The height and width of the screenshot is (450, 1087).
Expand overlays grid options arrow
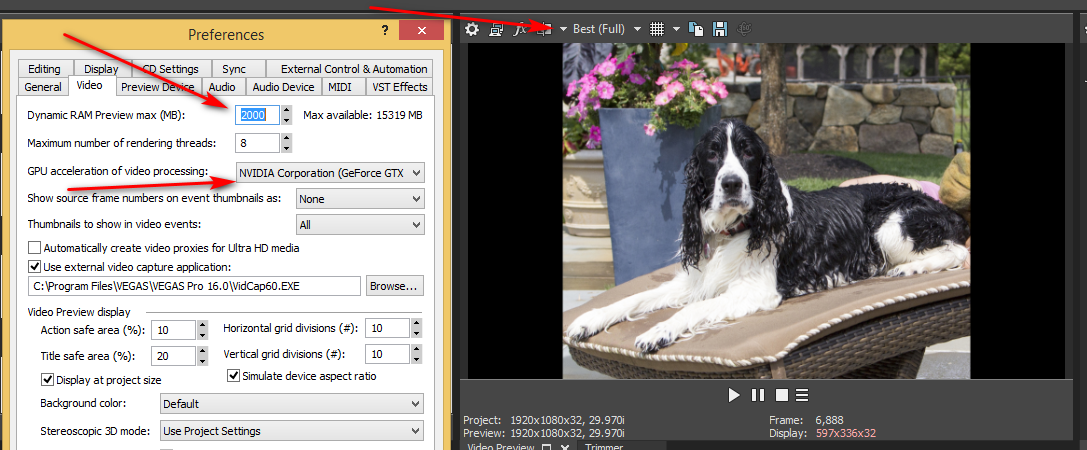point(676,29)
